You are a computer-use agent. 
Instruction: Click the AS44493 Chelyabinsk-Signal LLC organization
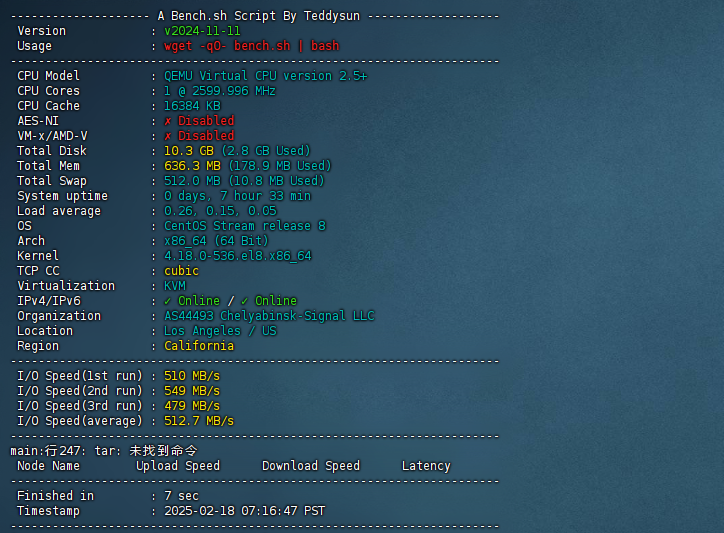coord(269,316)
